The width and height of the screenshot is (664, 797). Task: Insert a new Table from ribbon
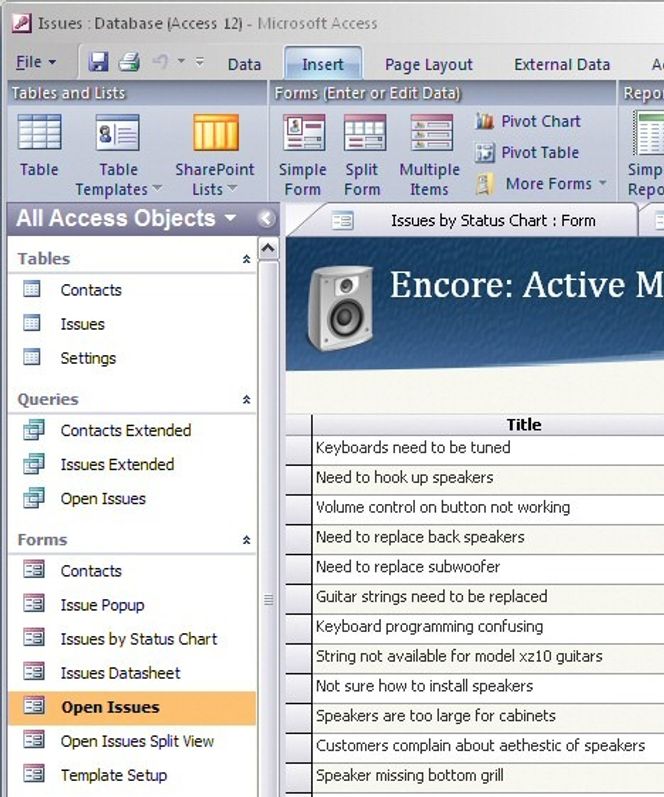pyautogui.click(x=39, y=146)
